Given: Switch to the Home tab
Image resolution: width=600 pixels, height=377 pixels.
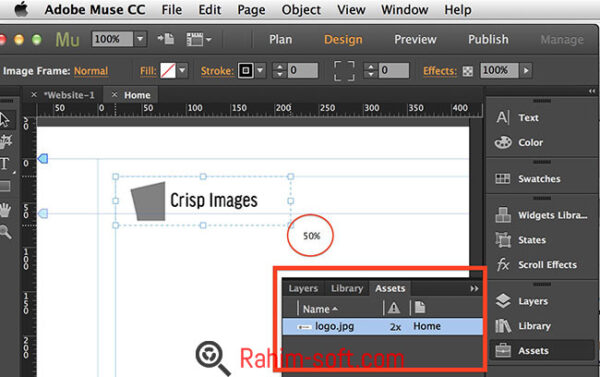Looking at the screenshot, I should [137, 95].
